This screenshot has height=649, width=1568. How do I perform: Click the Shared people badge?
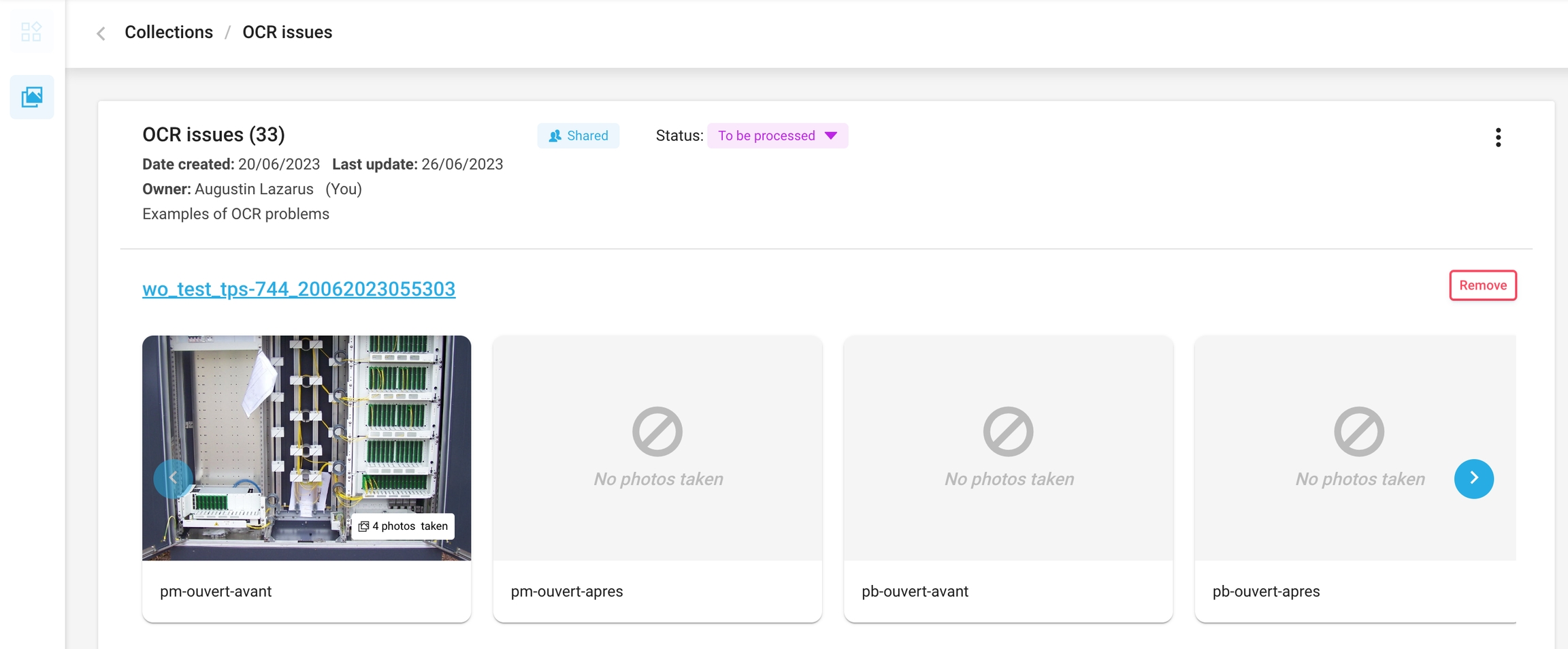pos(578,136)
